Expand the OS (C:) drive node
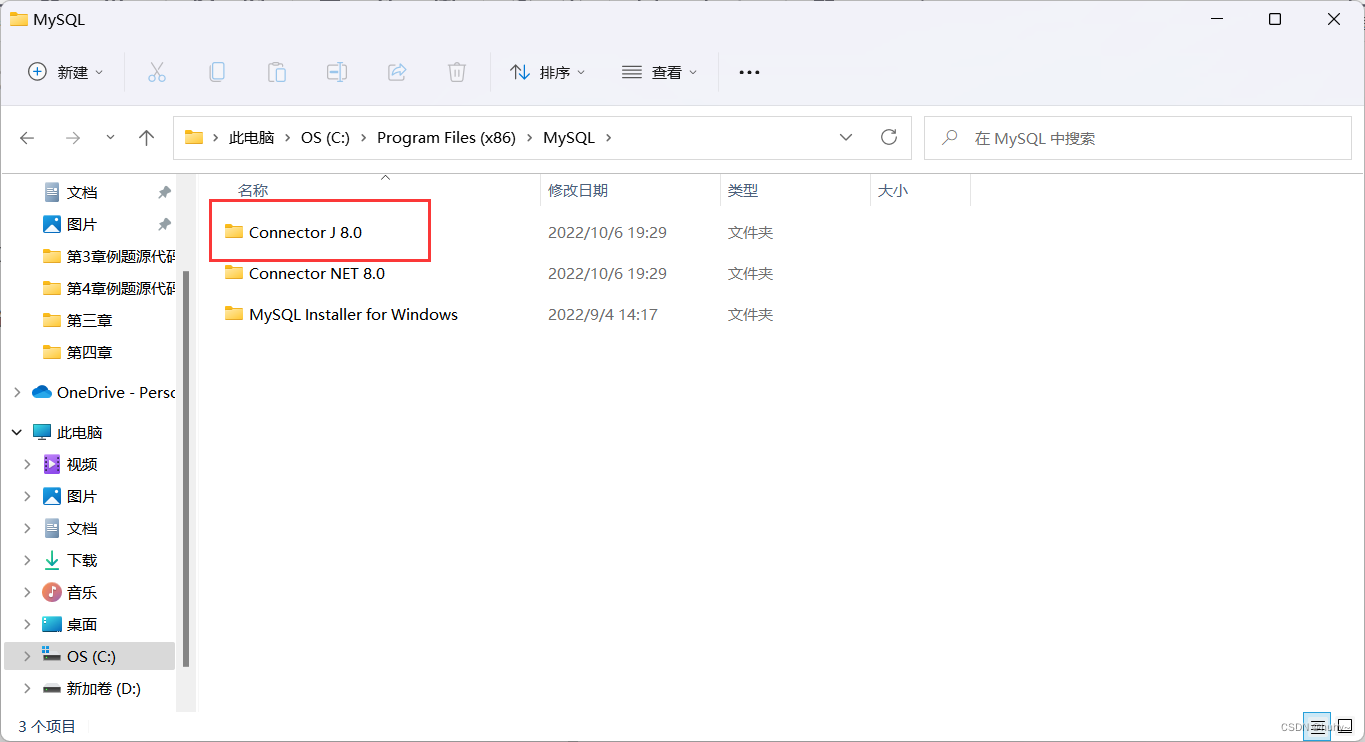Viewport: 1365px width, 742px height. tap(28, 656)
